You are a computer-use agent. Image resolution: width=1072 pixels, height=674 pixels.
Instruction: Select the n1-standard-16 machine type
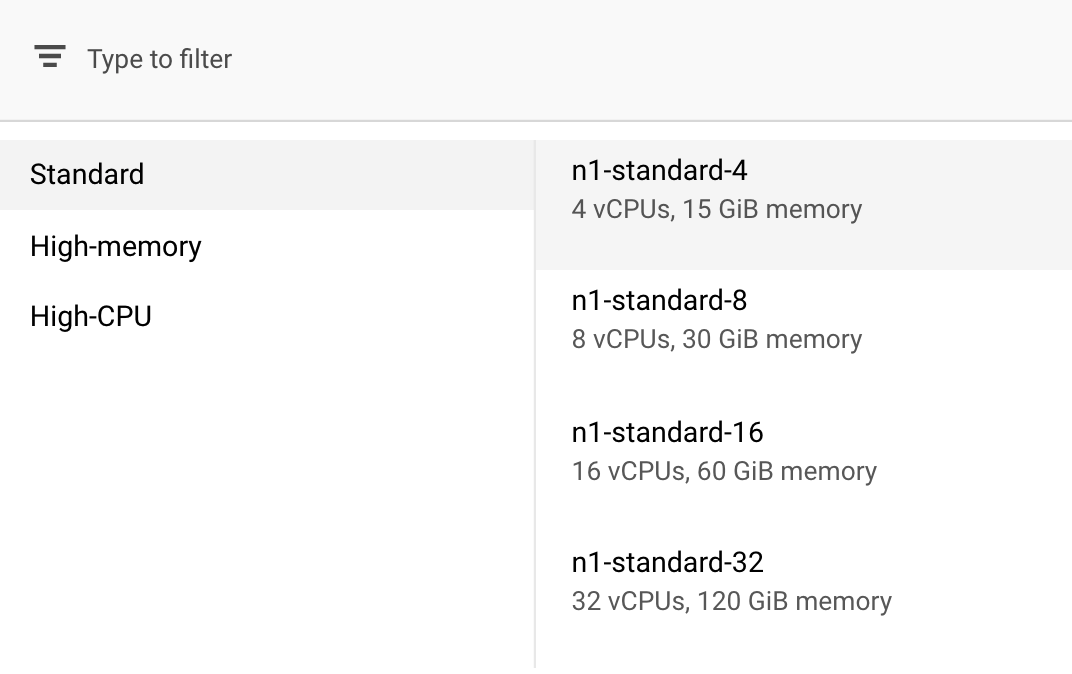tap(667, 432)
